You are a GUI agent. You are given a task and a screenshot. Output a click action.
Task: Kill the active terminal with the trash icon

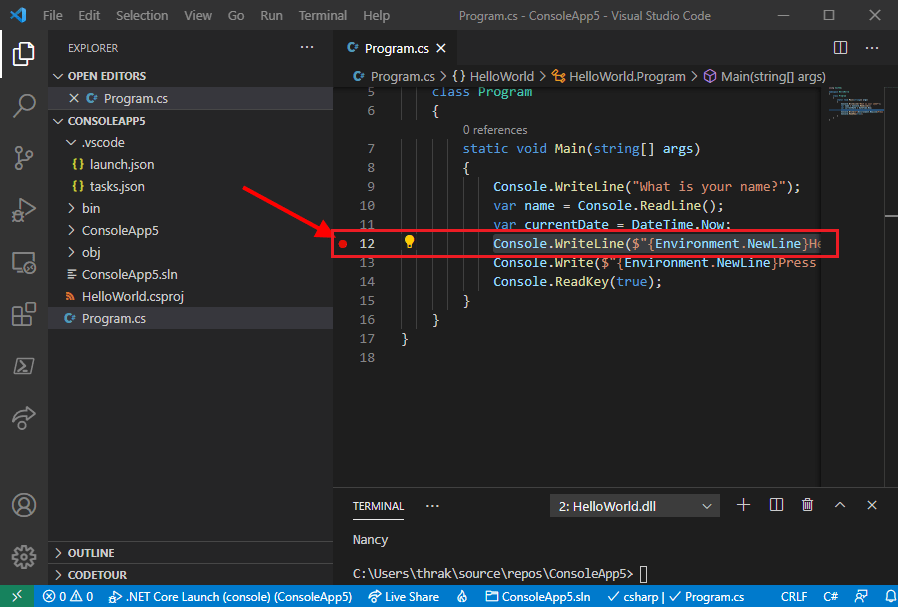coord(807,505)
